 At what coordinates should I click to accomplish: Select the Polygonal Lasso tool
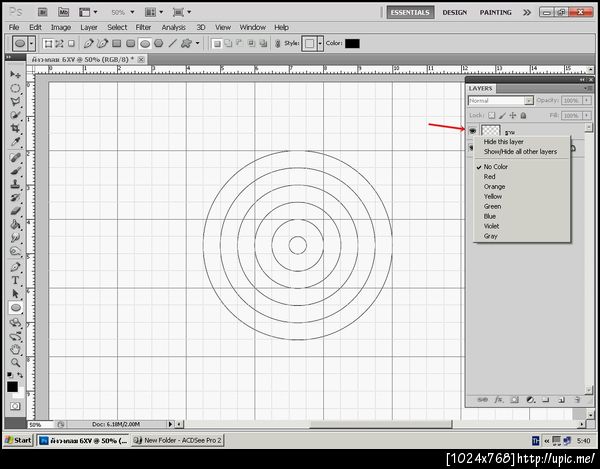pyautogui.click(x=15, y=102)
